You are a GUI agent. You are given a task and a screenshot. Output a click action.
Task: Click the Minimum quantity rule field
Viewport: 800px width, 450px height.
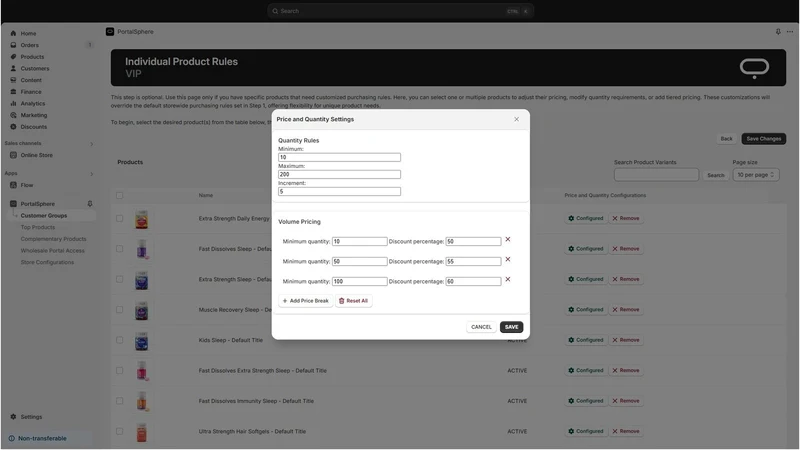[339, 157]
